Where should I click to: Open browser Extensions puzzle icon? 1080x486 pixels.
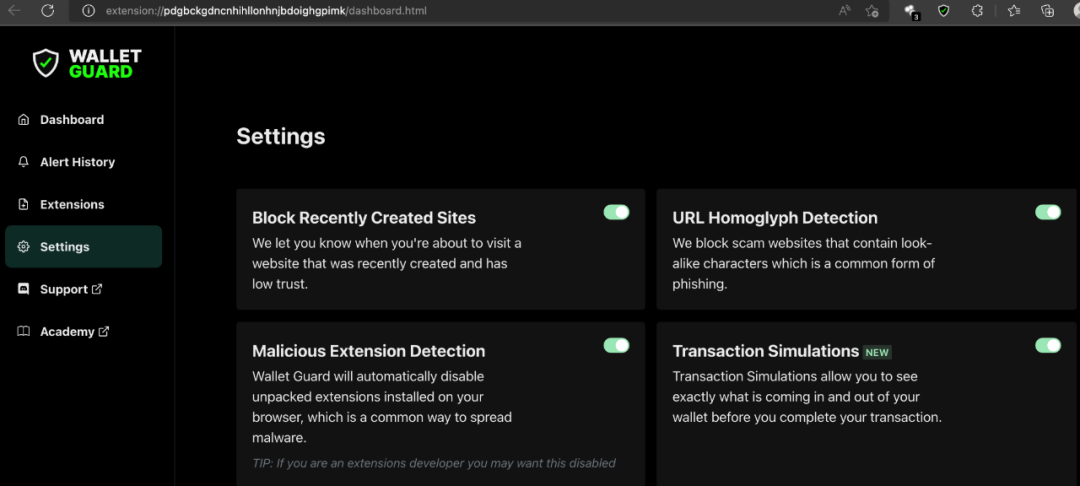(976, 11)
